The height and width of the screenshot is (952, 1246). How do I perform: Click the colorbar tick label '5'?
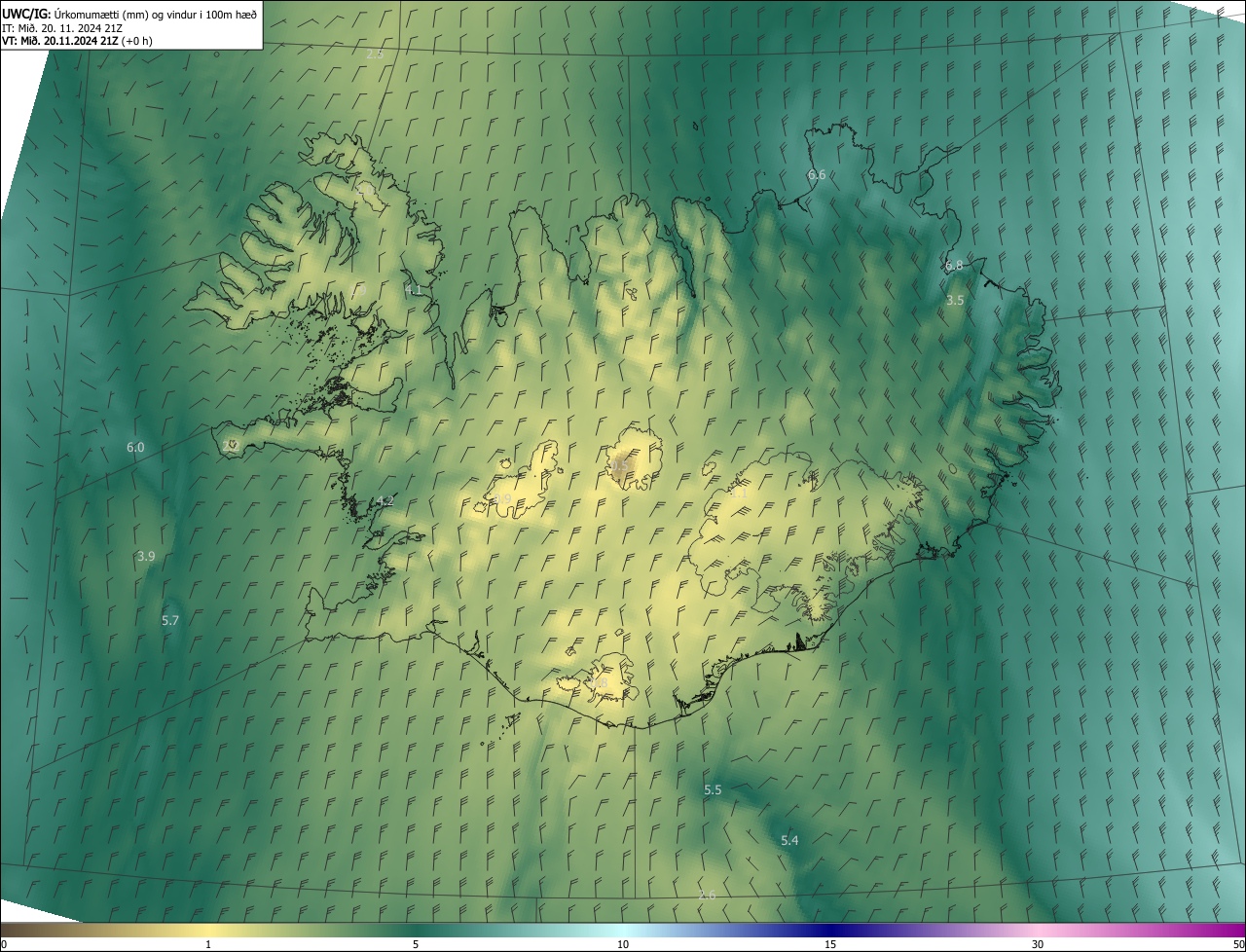[x=416, y=944]
